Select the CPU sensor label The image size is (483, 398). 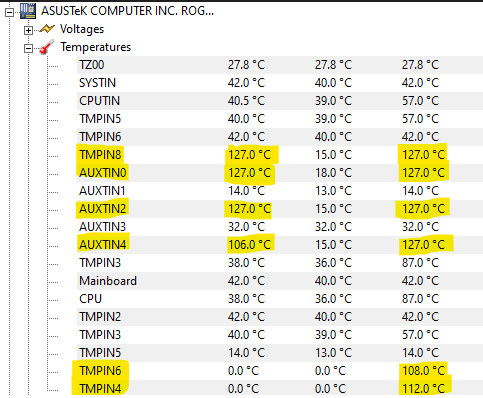(90, 299)
